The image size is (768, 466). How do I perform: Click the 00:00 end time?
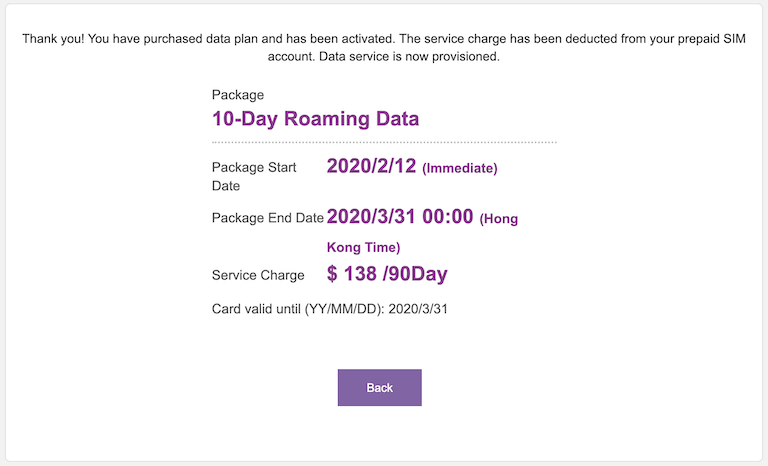click(x=447, y=217)
